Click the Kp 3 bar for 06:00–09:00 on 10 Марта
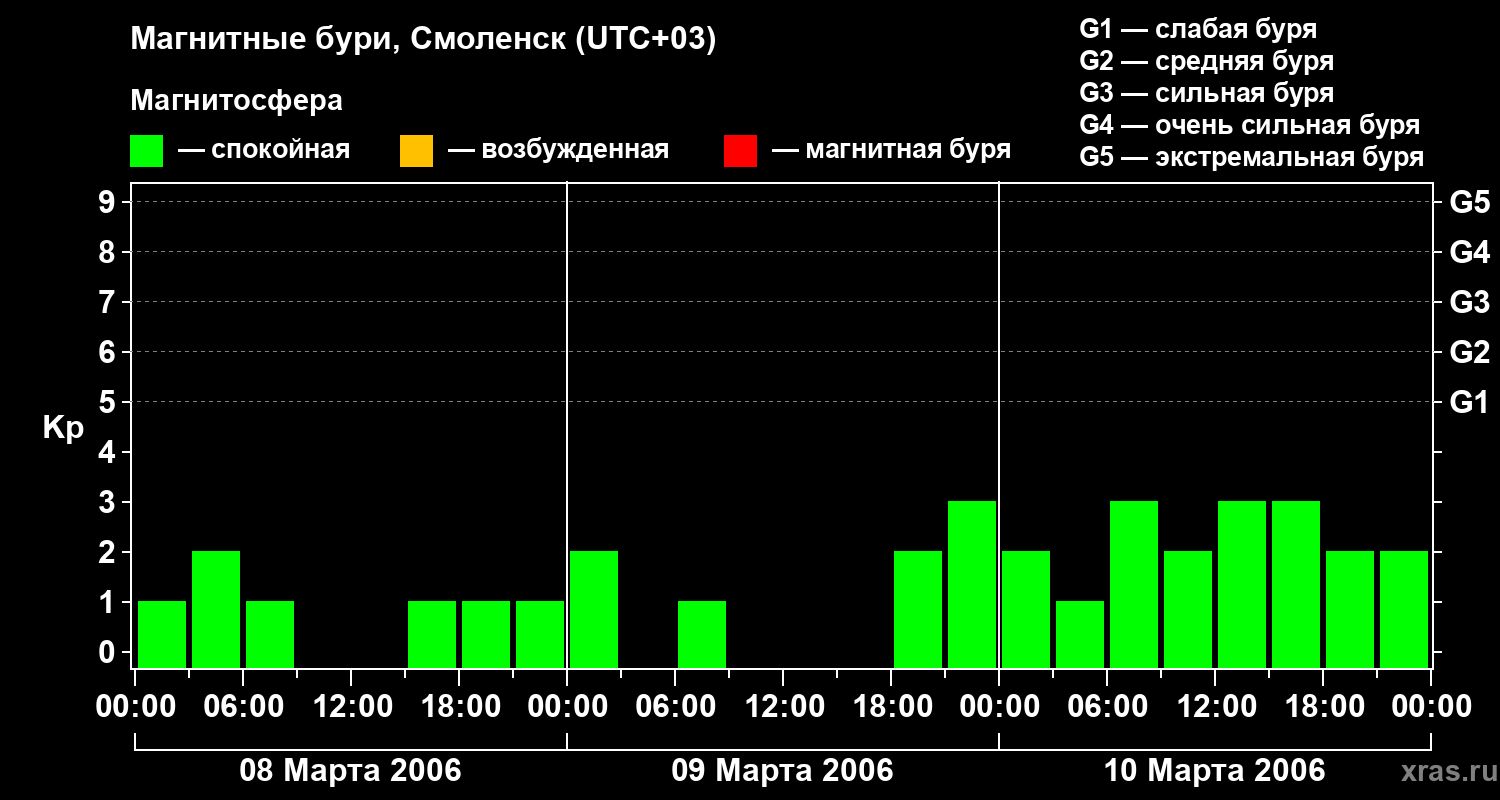Viewport: 1500px width, 800px height. point(1134,584)
